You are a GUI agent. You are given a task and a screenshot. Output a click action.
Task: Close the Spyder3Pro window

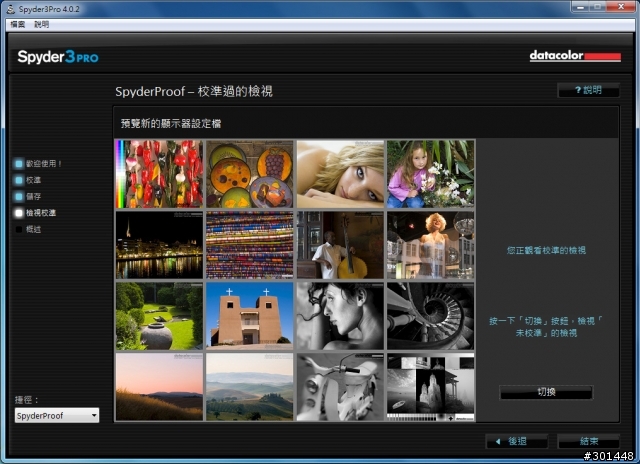(x=620, y=7)
